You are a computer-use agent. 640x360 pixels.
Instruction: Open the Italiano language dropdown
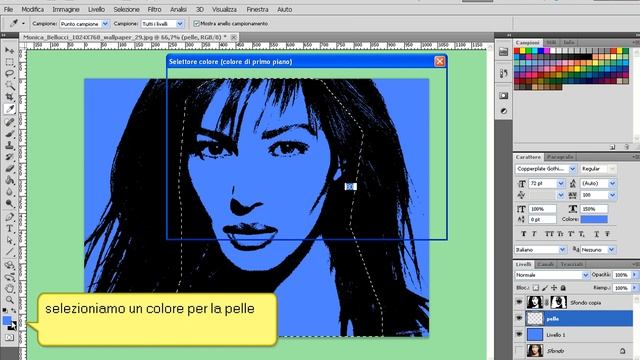tap(562, 249)
